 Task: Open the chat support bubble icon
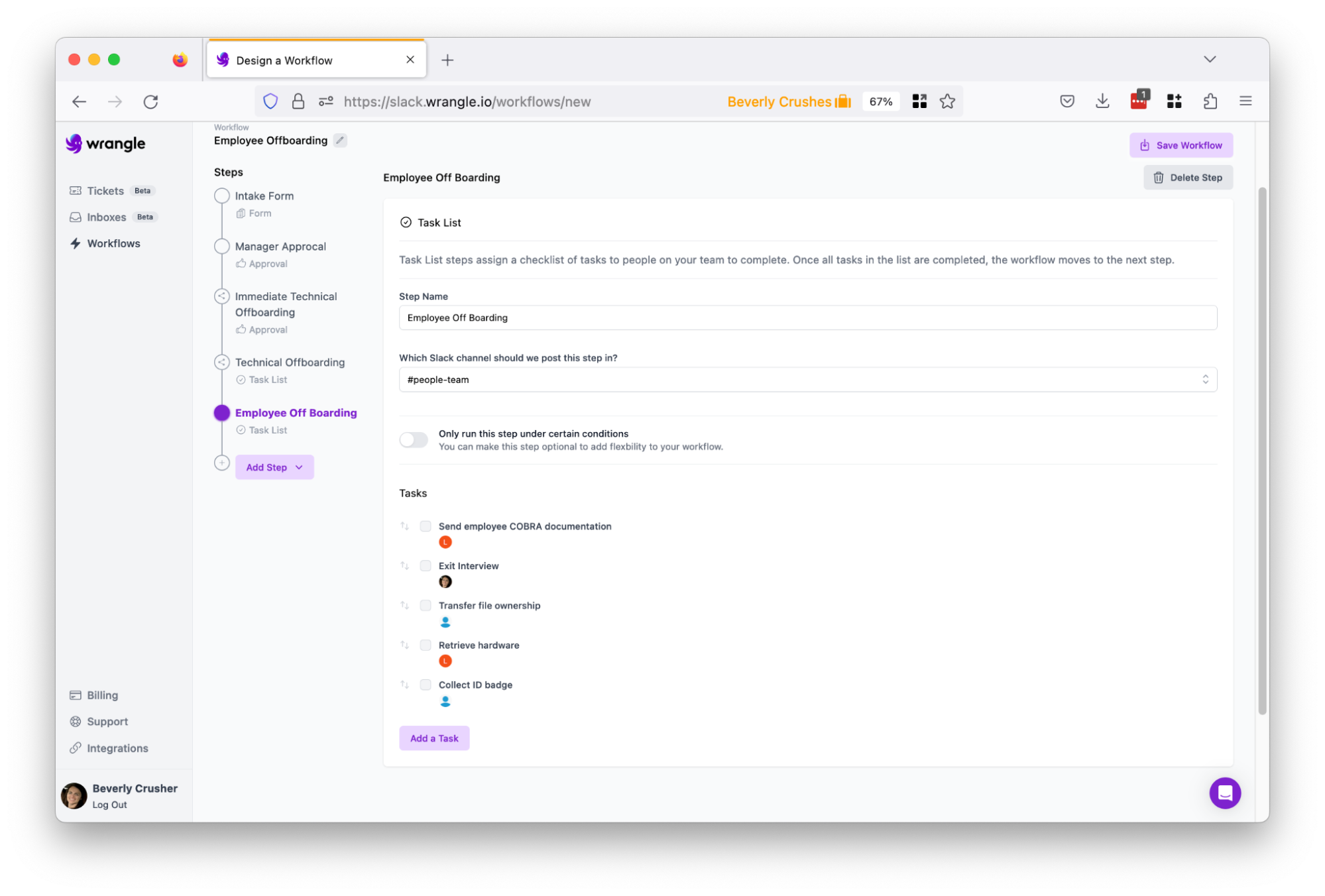(x=1224, y=793)
